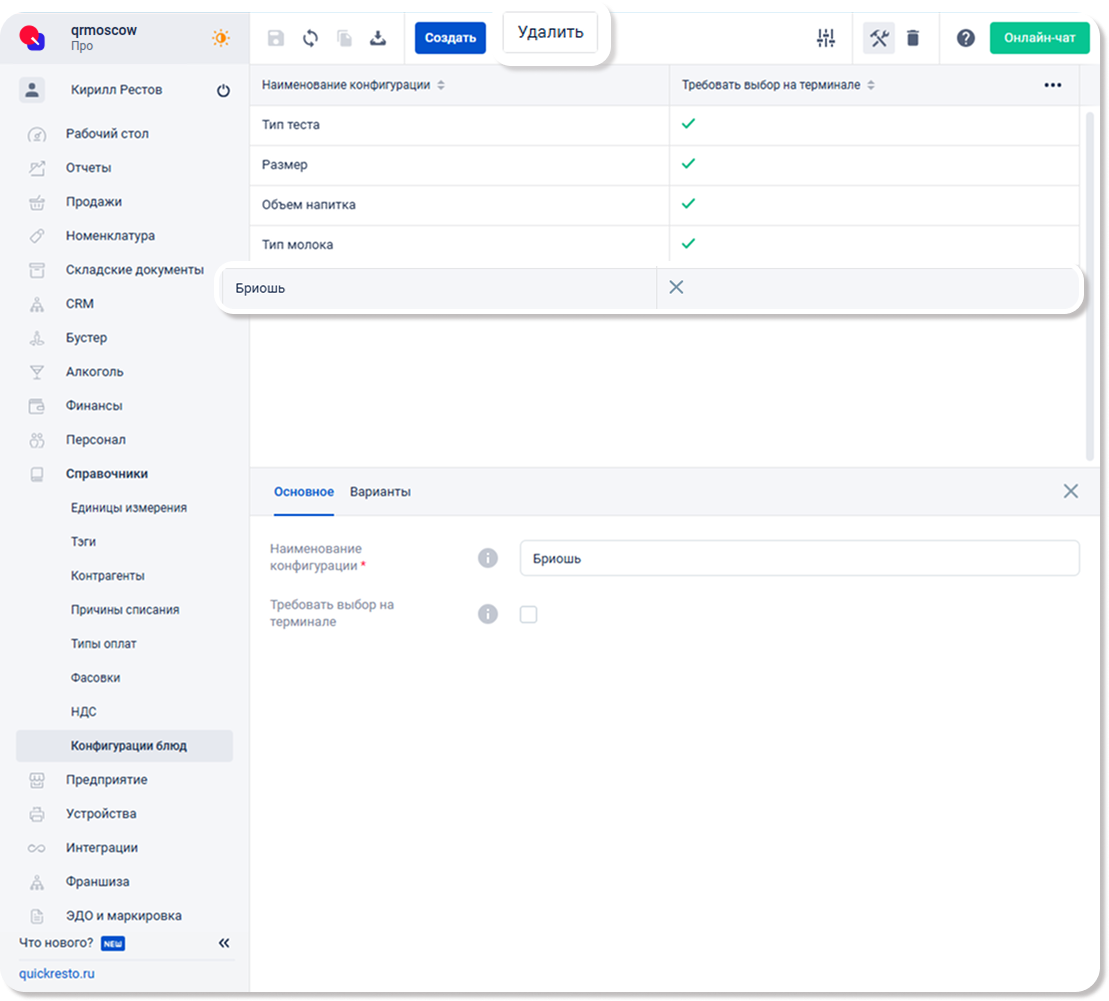The width and height of the screenshot is (1109, 1001).
Task: Refresh the list with the reload icon
Action: (310, 37)
